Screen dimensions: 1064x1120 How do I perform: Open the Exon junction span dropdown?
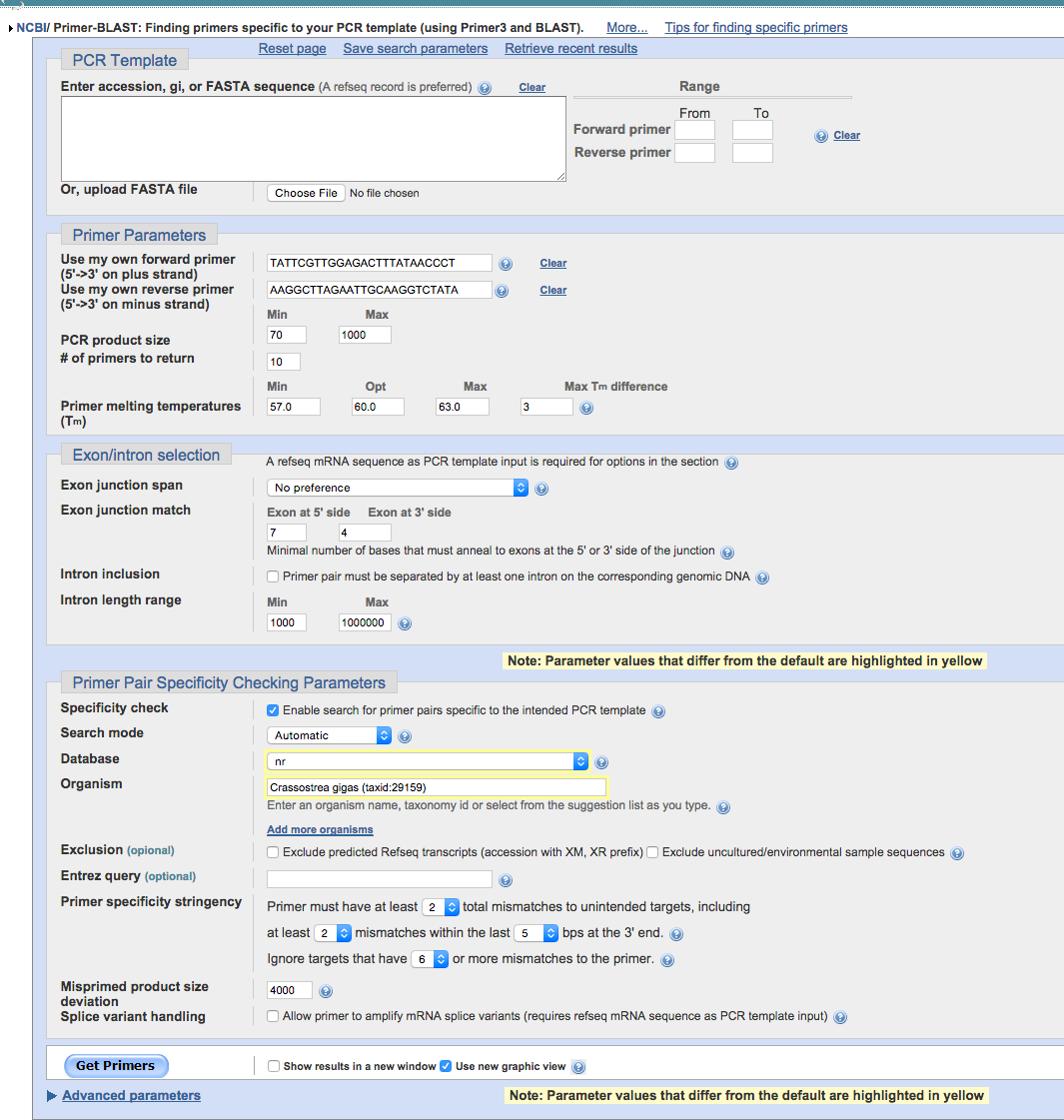click(397, 488)
